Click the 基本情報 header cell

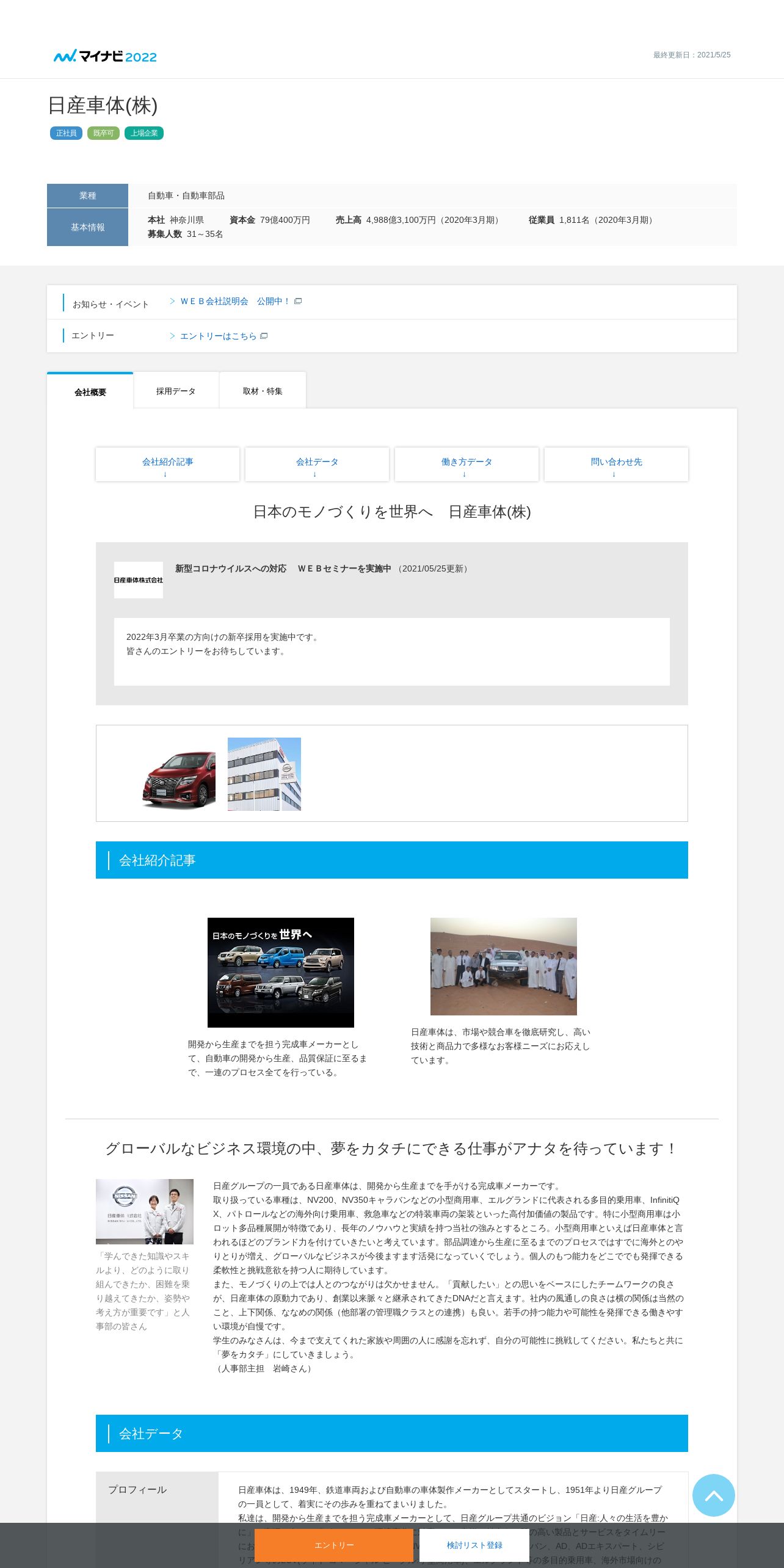pos(87,227)
